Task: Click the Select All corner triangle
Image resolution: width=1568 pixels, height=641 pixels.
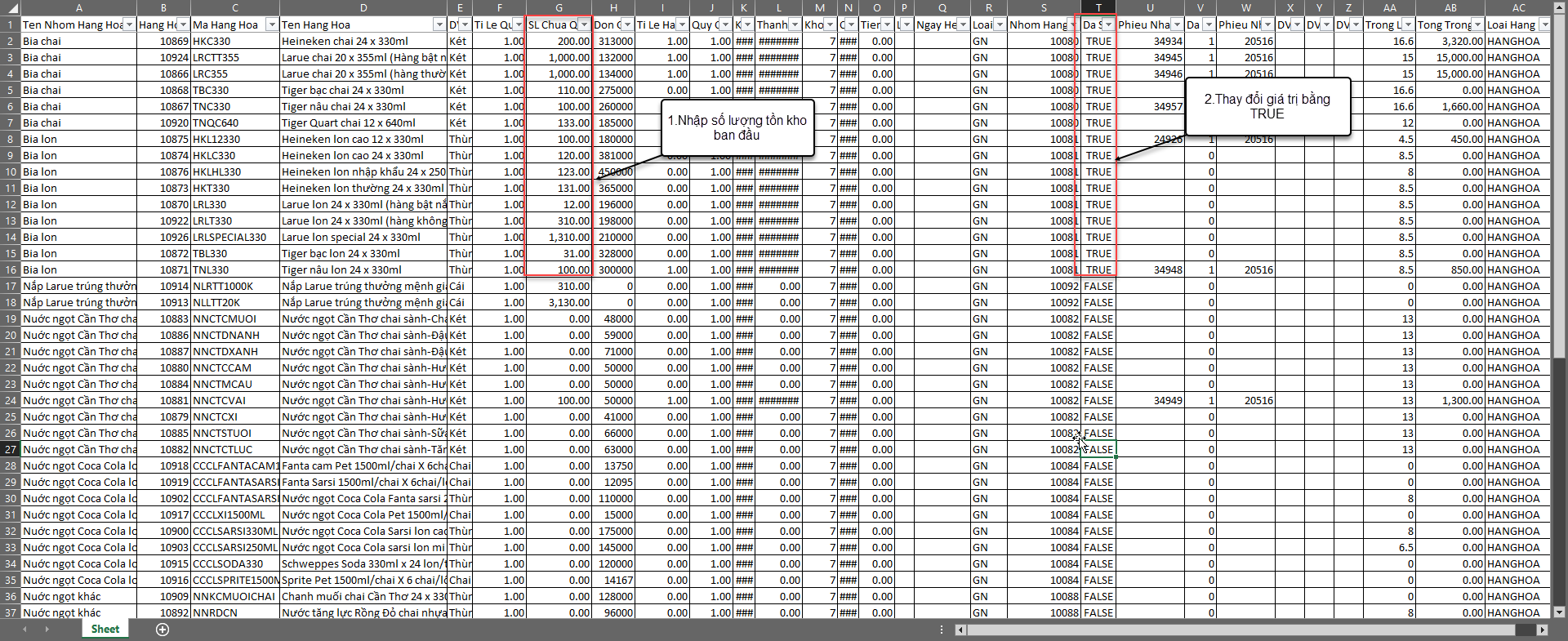Action: 11,8
